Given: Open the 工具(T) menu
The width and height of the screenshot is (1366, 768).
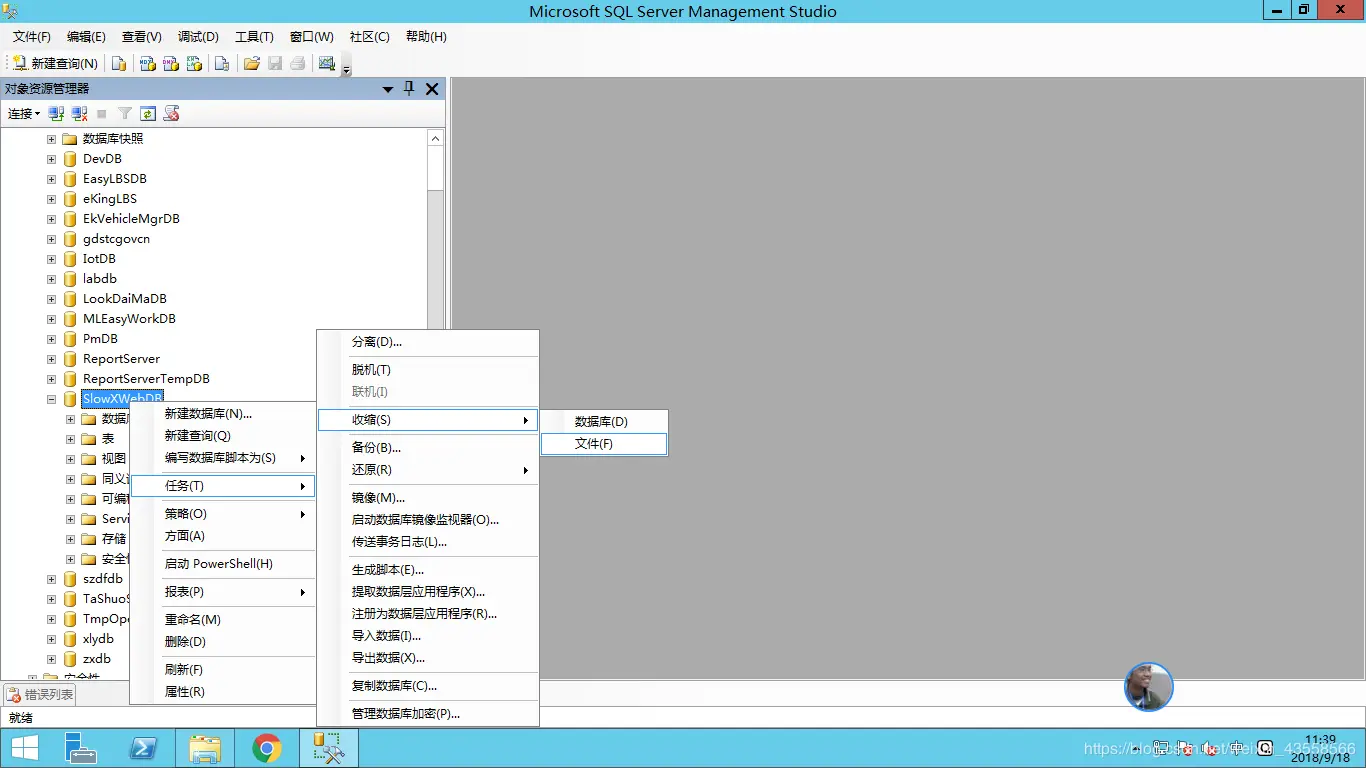Looking at the screenshot, I should tap(254, 36).
